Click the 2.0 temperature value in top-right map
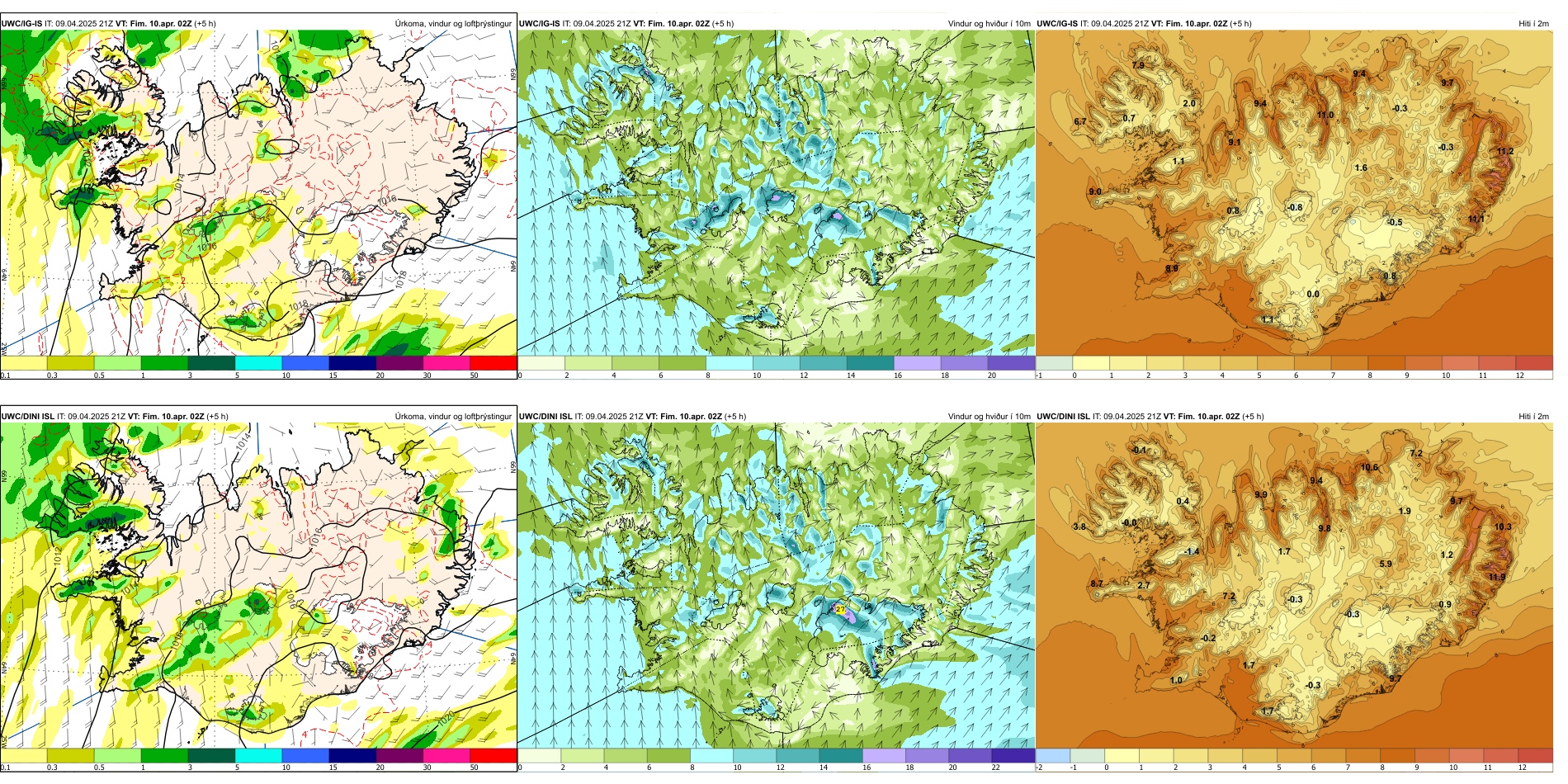Viewport: 1568px width, 784px height. [1189, 104]
